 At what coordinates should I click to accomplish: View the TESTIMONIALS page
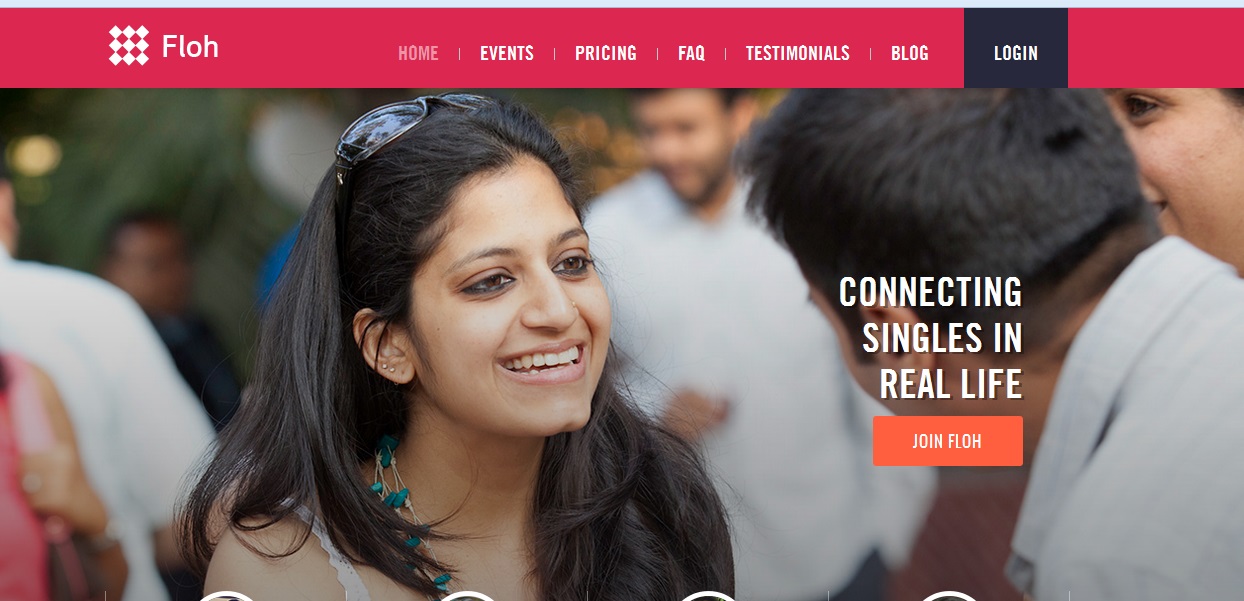click(x=798, y=53)
